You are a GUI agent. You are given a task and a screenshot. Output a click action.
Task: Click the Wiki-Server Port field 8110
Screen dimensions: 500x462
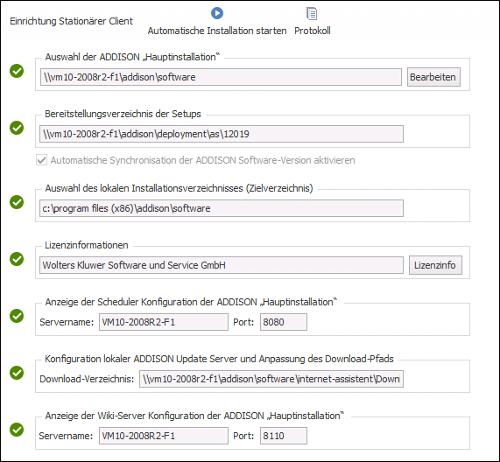(284, 436)
